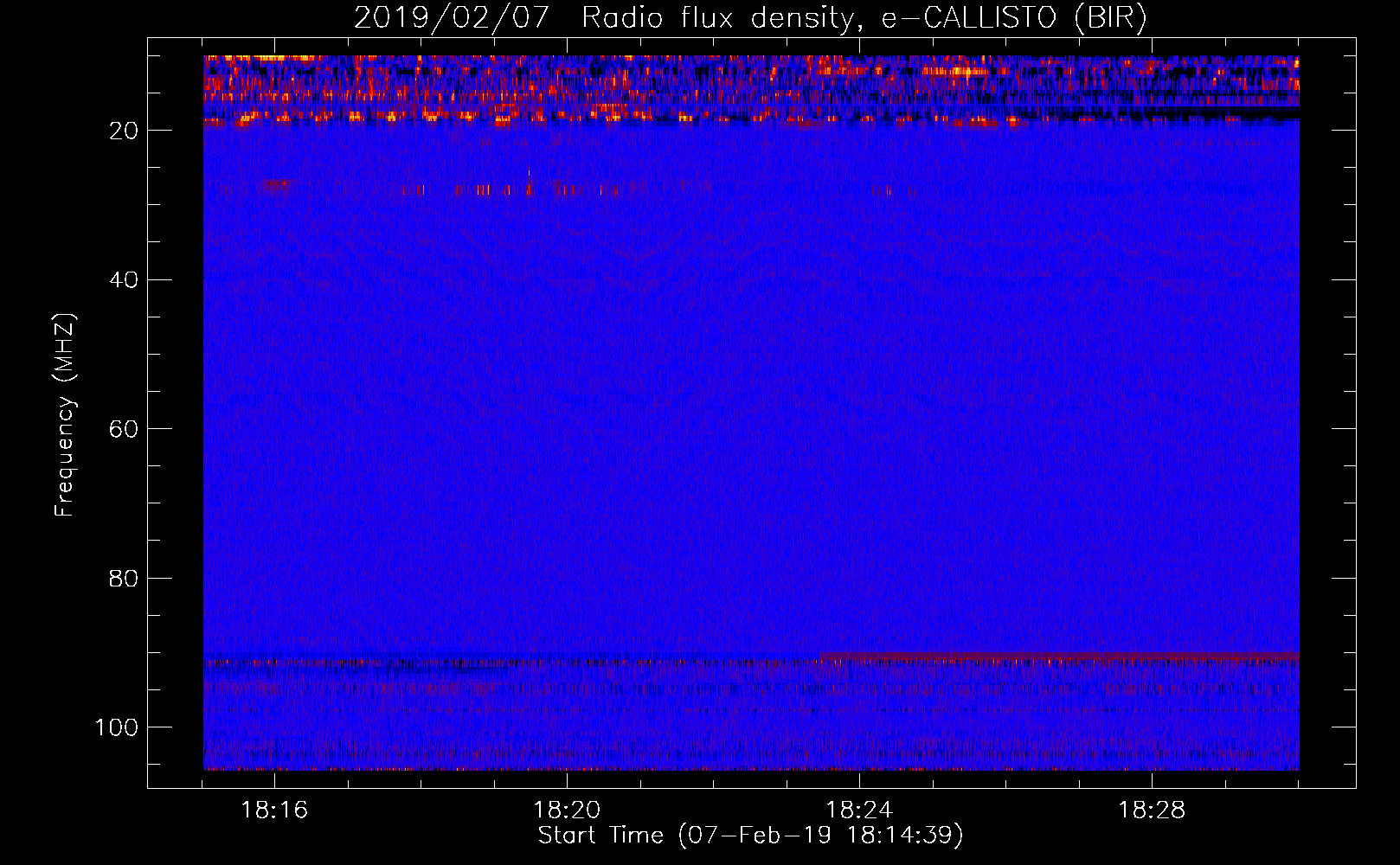
Task: Click the 18:28 time tick label
Action: (1152, 811)
